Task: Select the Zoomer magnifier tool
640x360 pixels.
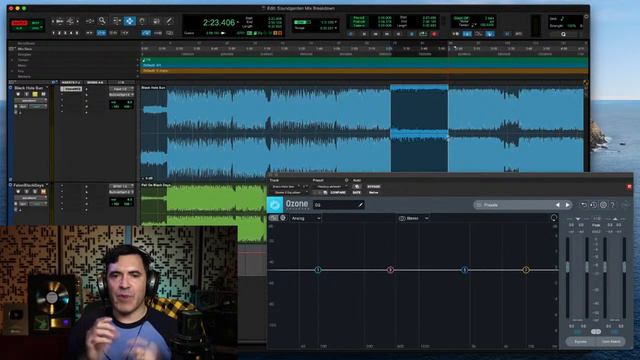Action: [x=102, y=21]
